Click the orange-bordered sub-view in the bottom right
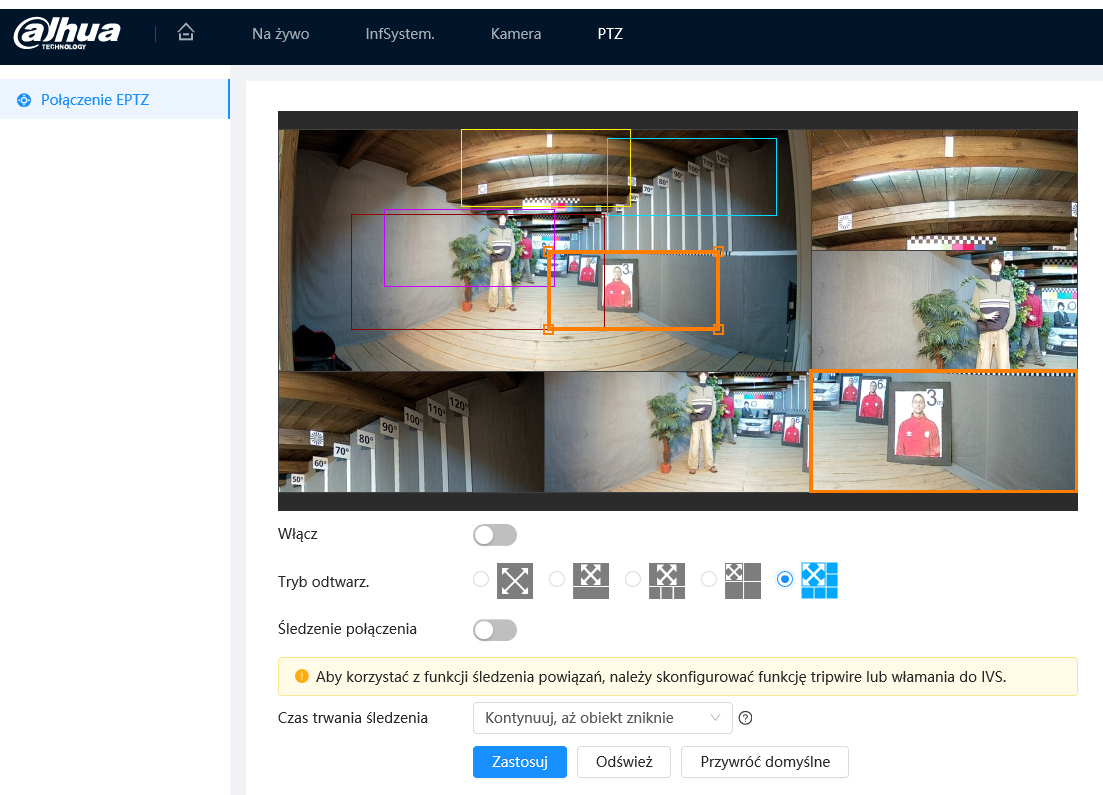 (943, 431)
